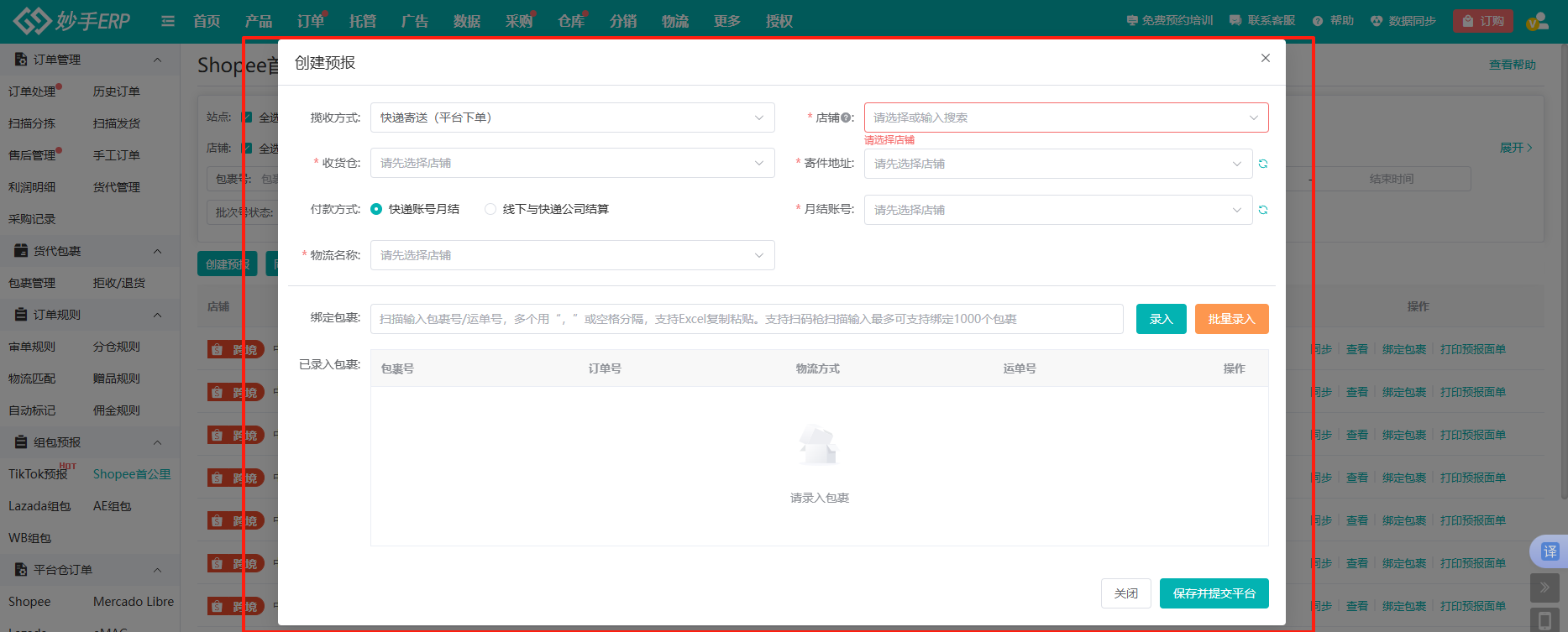The height and width of the screenshot is (632, 1568).
Task: Click the 保存并提交平台 button
Action: [1214, 593]
